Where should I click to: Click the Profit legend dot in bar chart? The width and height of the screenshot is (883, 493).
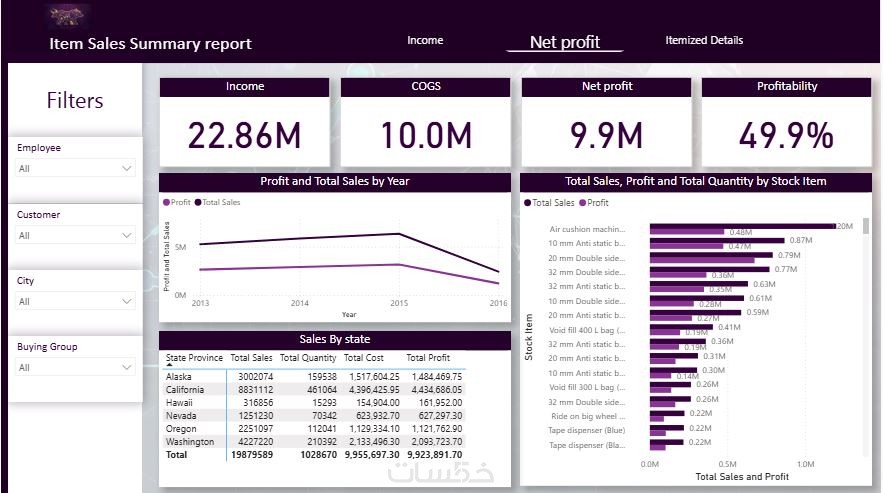(x=582, y=203)
